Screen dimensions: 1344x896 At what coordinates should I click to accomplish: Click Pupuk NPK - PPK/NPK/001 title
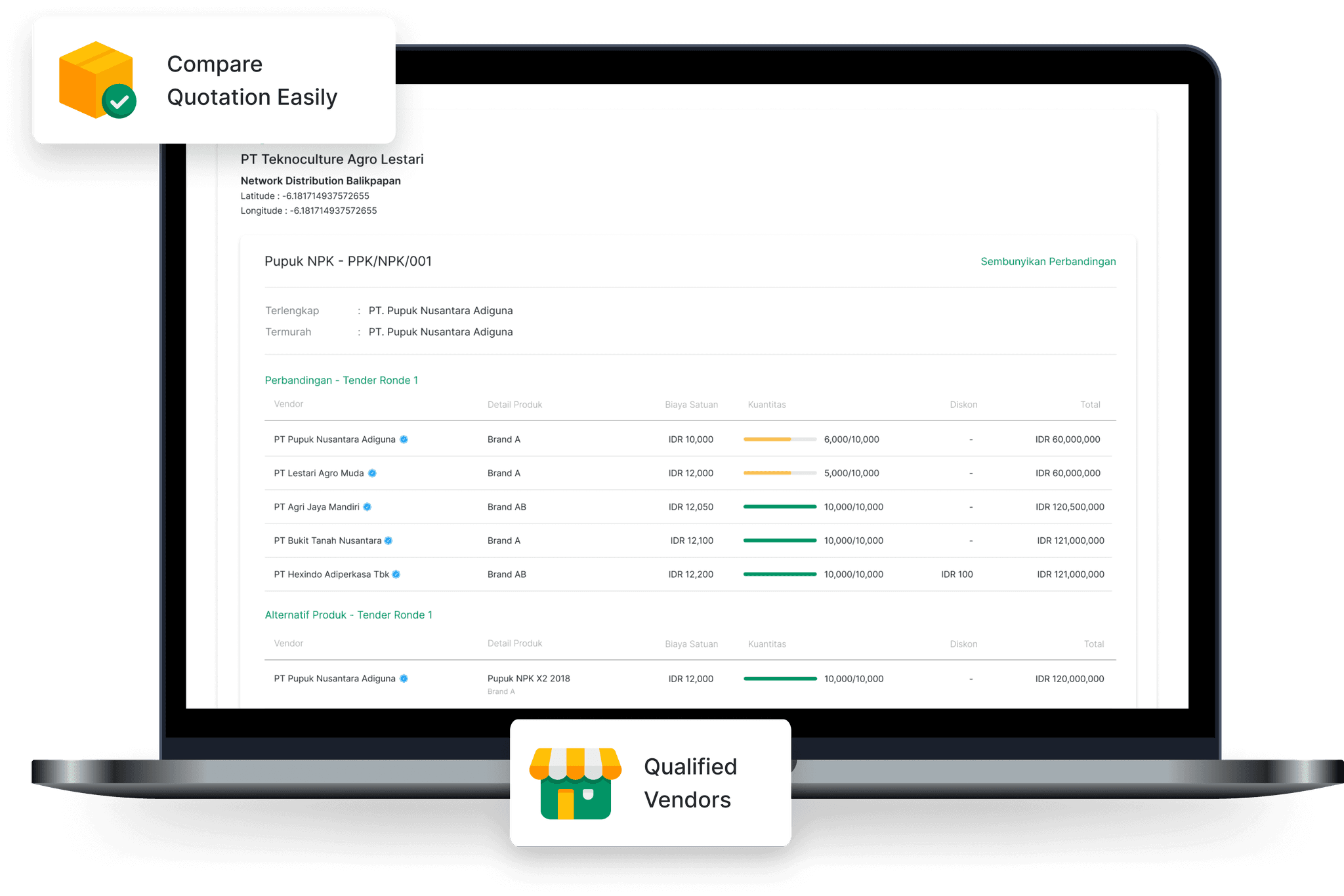[348, 261]
